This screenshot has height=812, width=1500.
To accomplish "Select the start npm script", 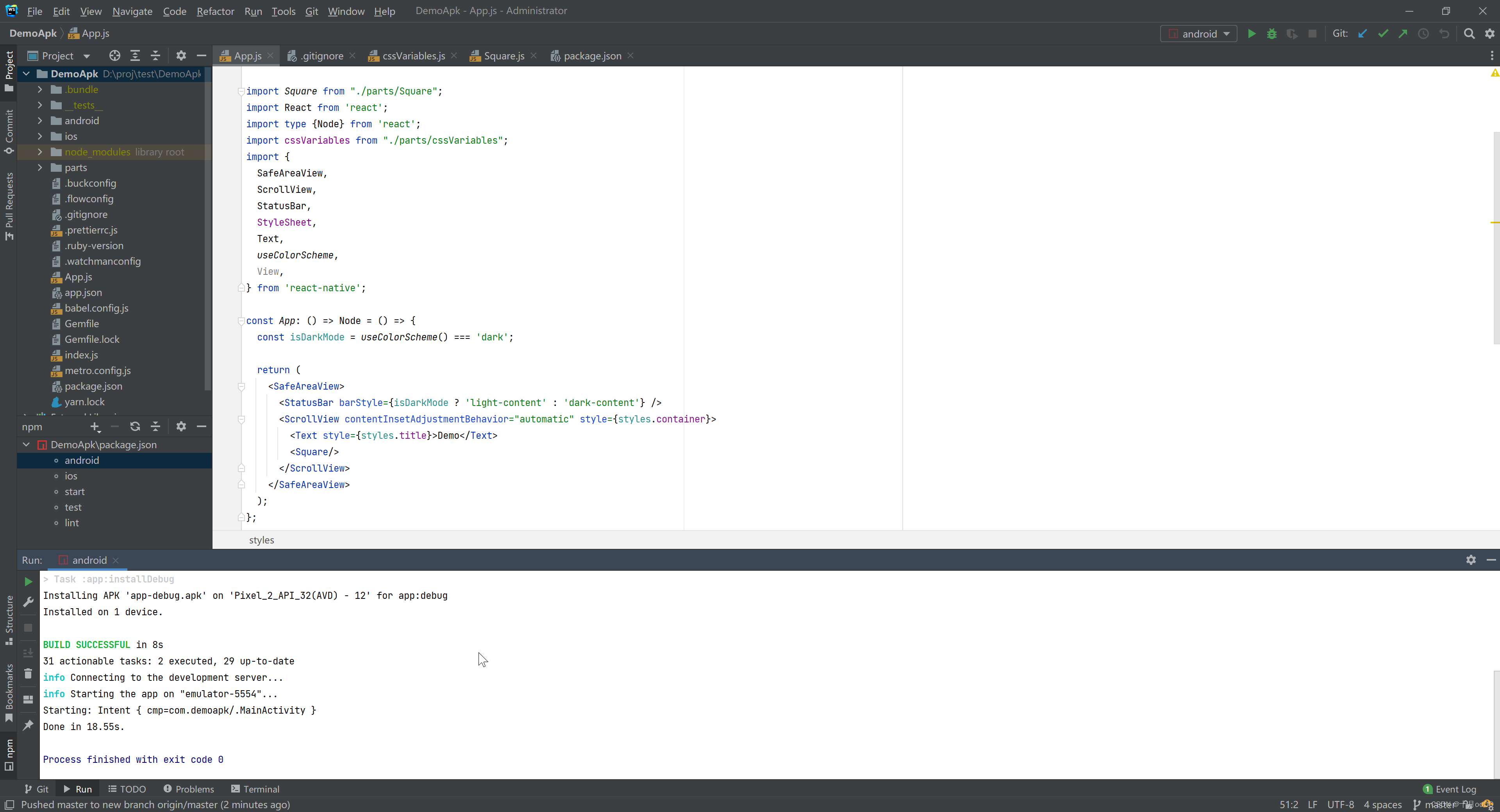I will pyautogui.click(x=75, y=492).
